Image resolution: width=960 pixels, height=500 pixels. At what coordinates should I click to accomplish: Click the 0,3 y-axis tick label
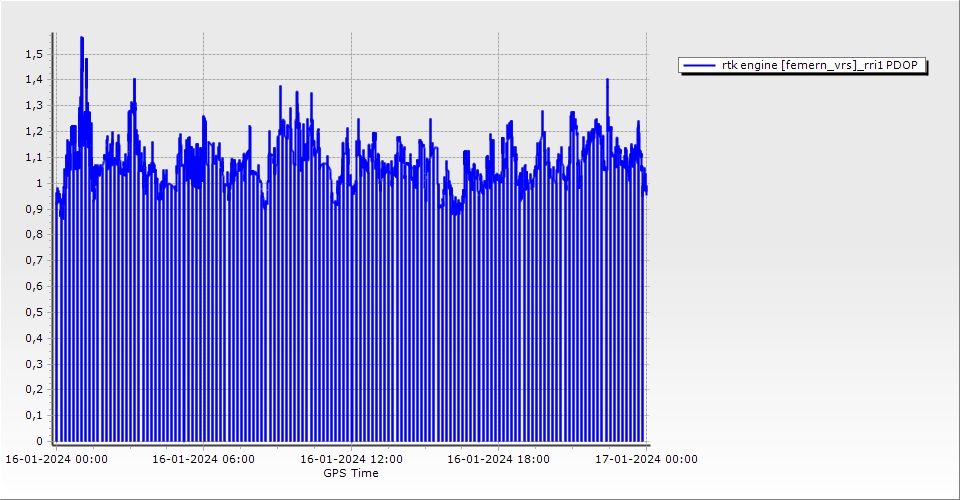(x=33, y=364)
